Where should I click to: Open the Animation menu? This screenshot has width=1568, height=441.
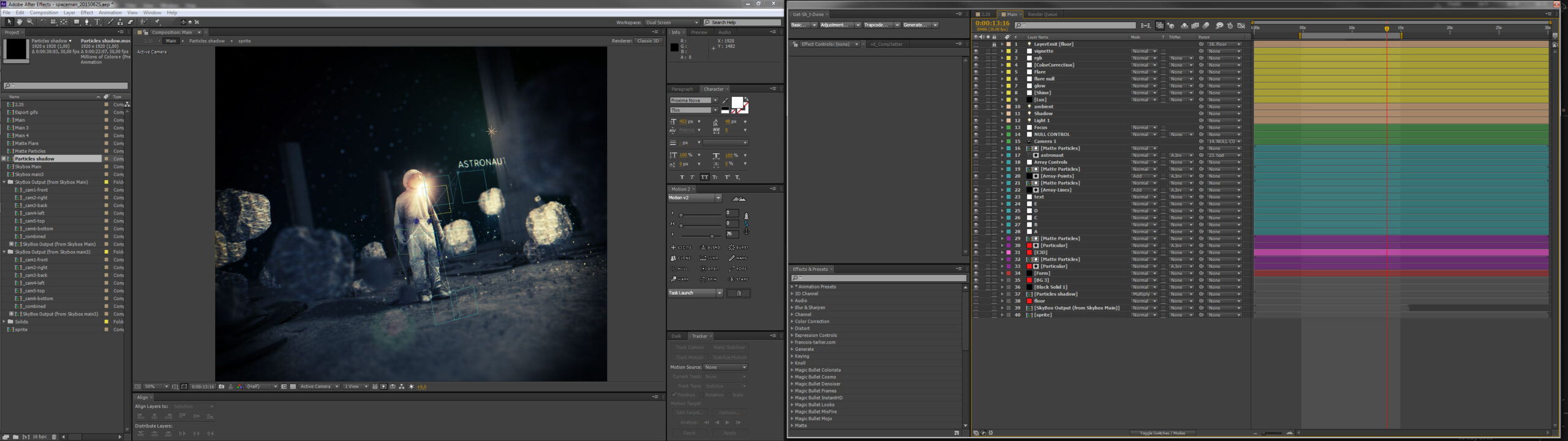click(x=110, y=12)
